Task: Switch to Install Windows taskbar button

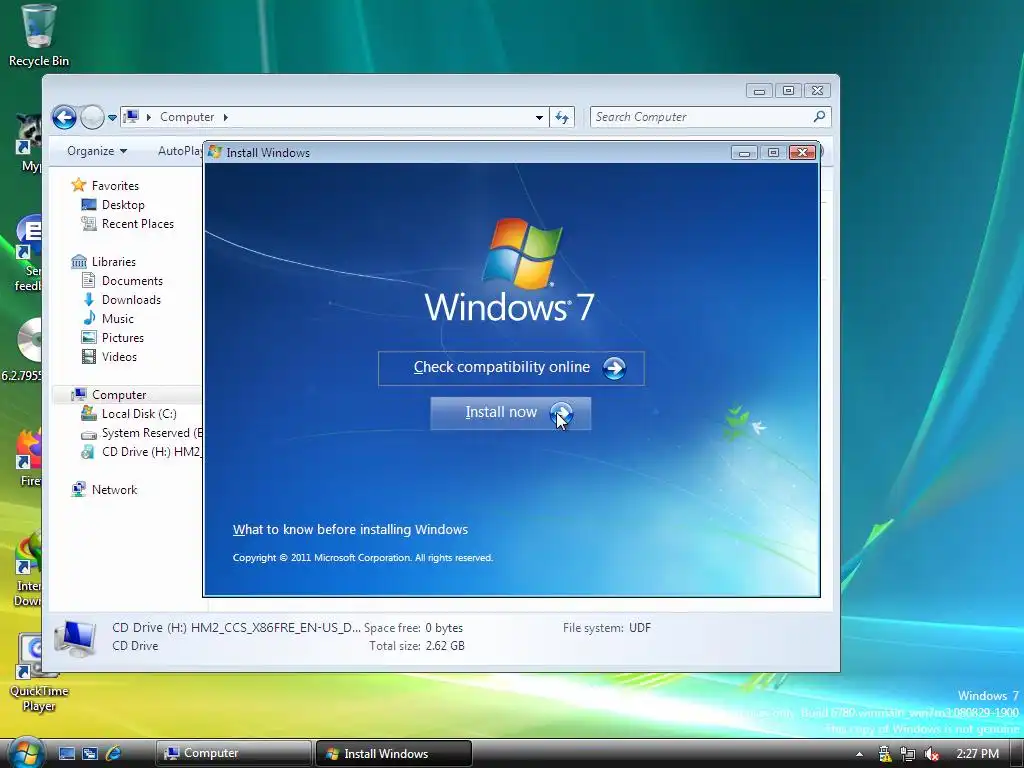Action: [x=394, y=753]
